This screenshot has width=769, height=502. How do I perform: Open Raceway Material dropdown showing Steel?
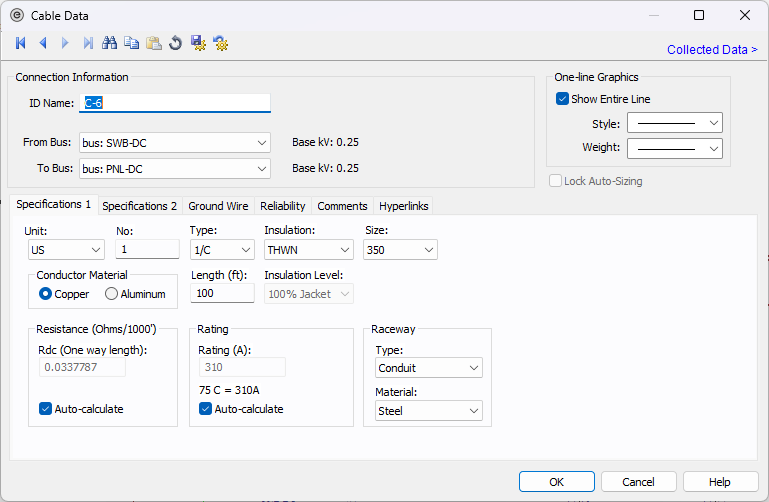coord(429,411)
